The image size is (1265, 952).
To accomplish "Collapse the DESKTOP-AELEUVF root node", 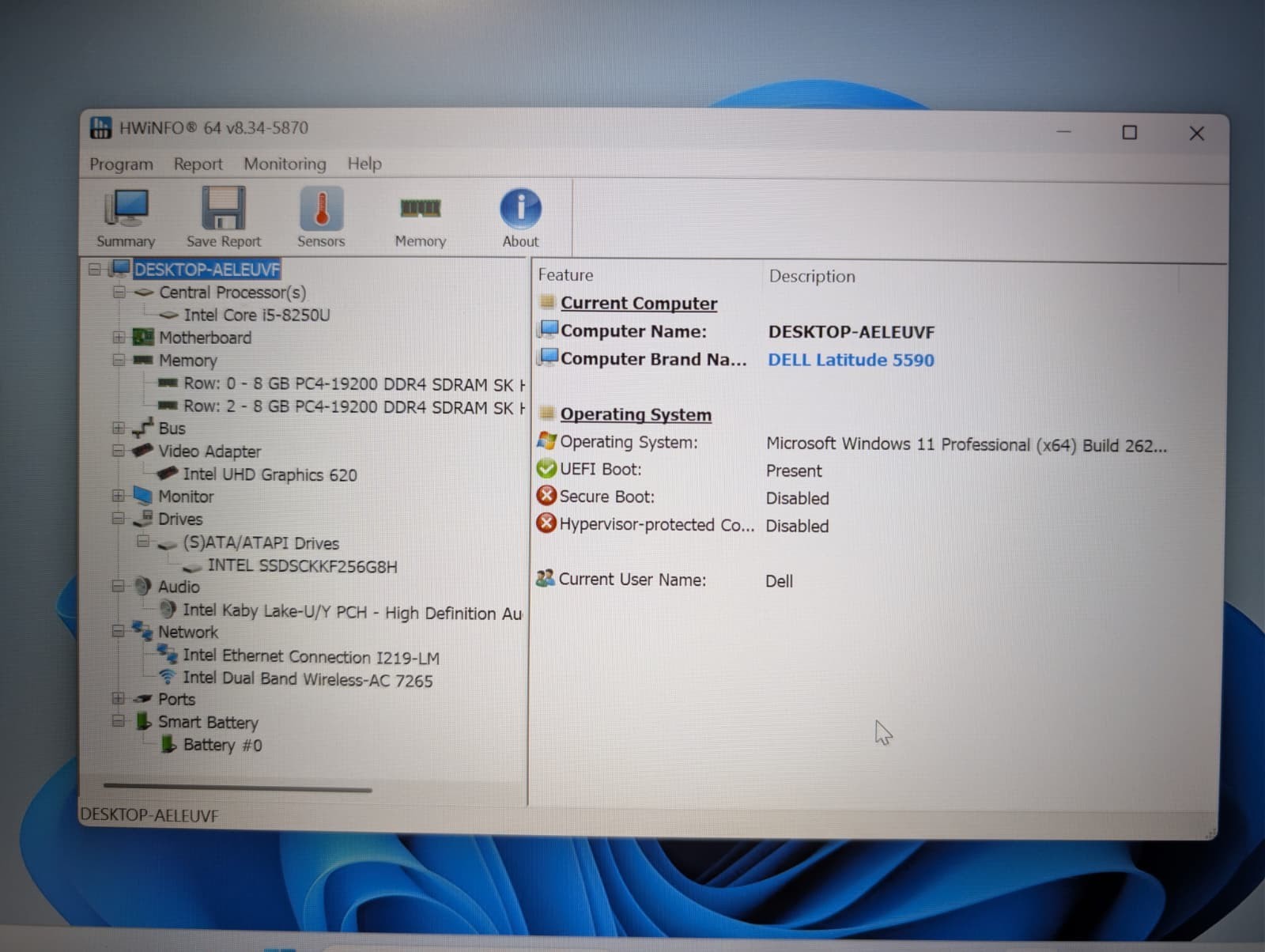I will click(95, 270).
